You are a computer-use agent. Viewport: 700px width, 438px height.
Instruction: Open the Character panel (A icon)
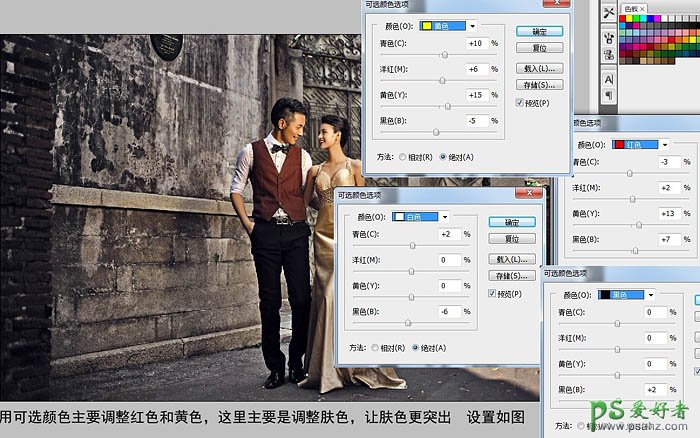pos(609,79)
